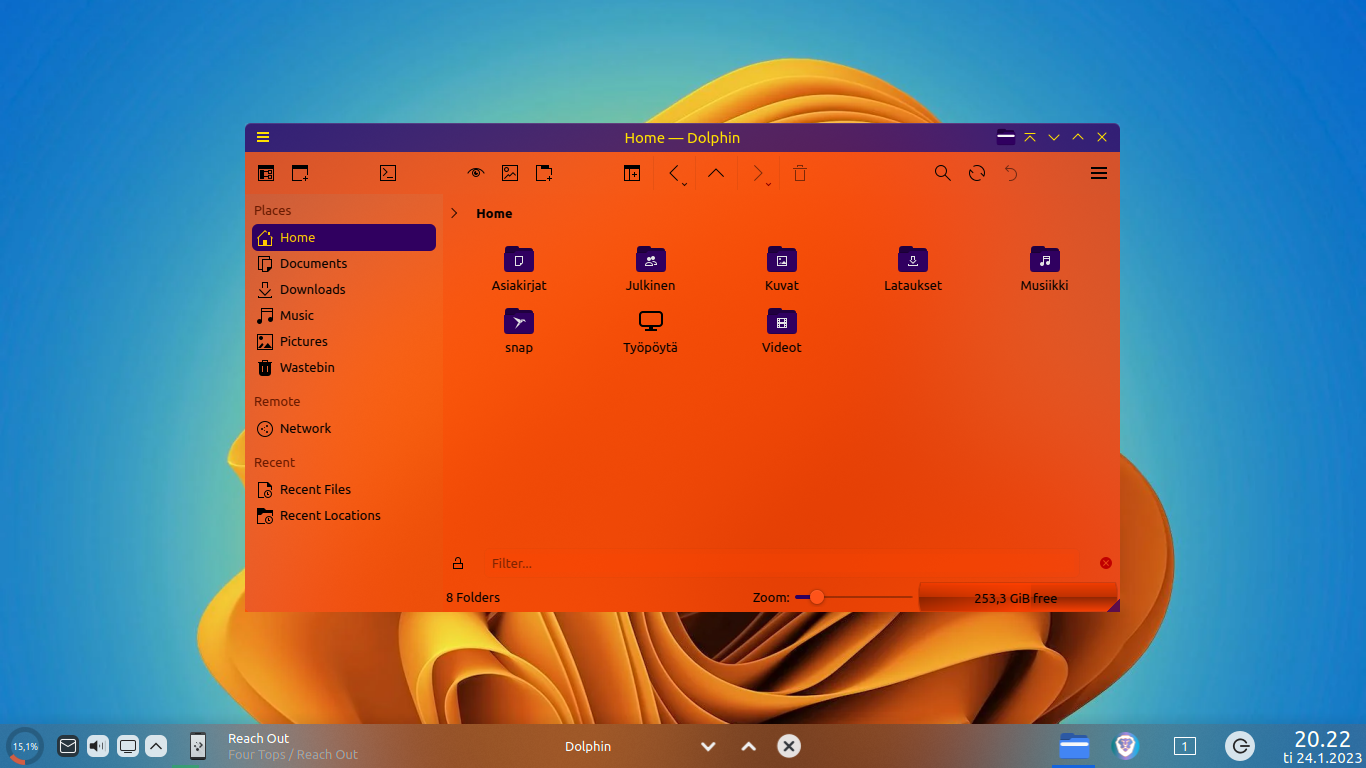Select the Julkinen folder
This screenshot has width=1366, height=768.
tap(651, 269)
